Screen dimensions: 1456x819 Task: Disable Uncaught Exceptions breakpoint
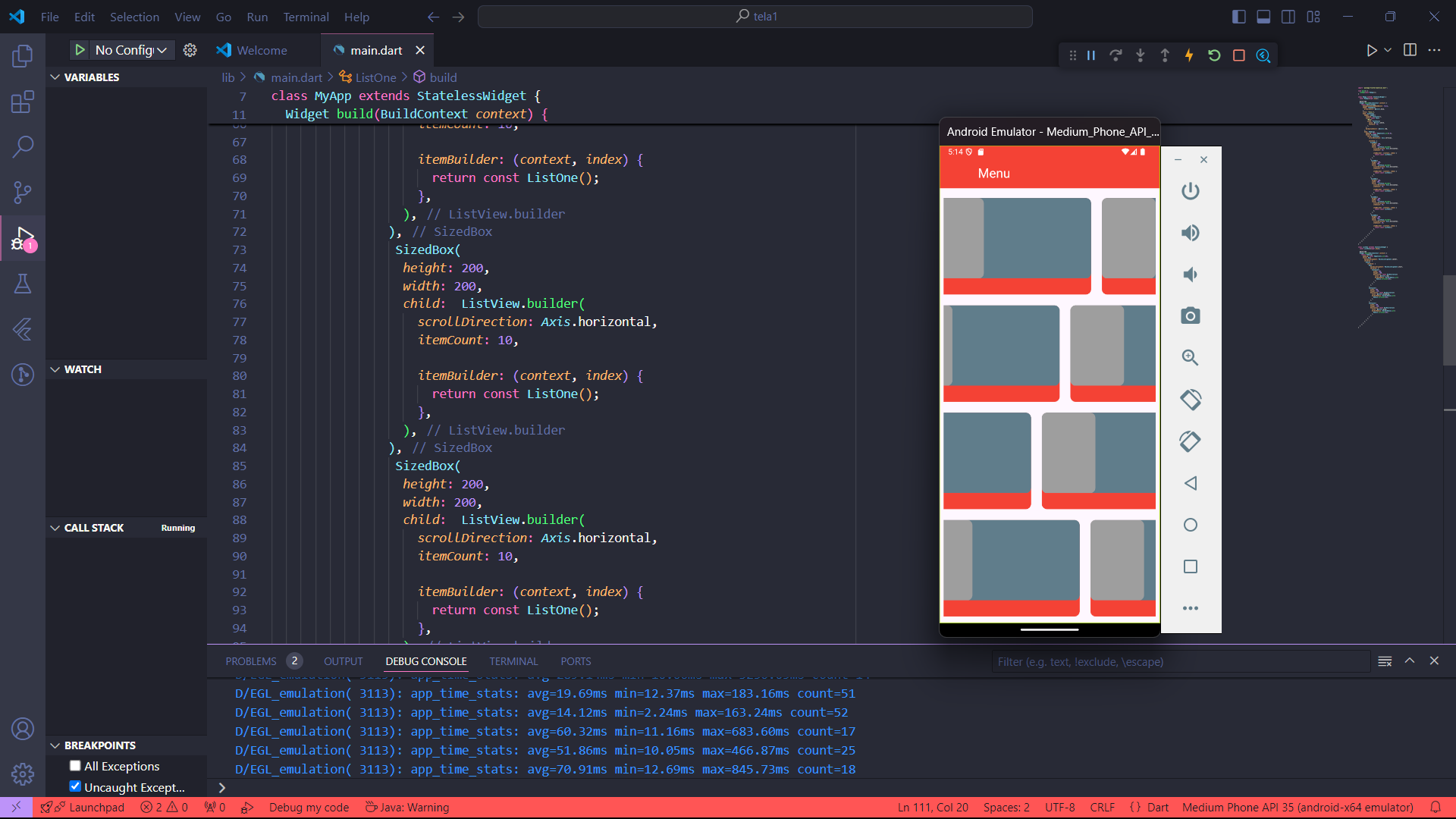pos(75,786)
